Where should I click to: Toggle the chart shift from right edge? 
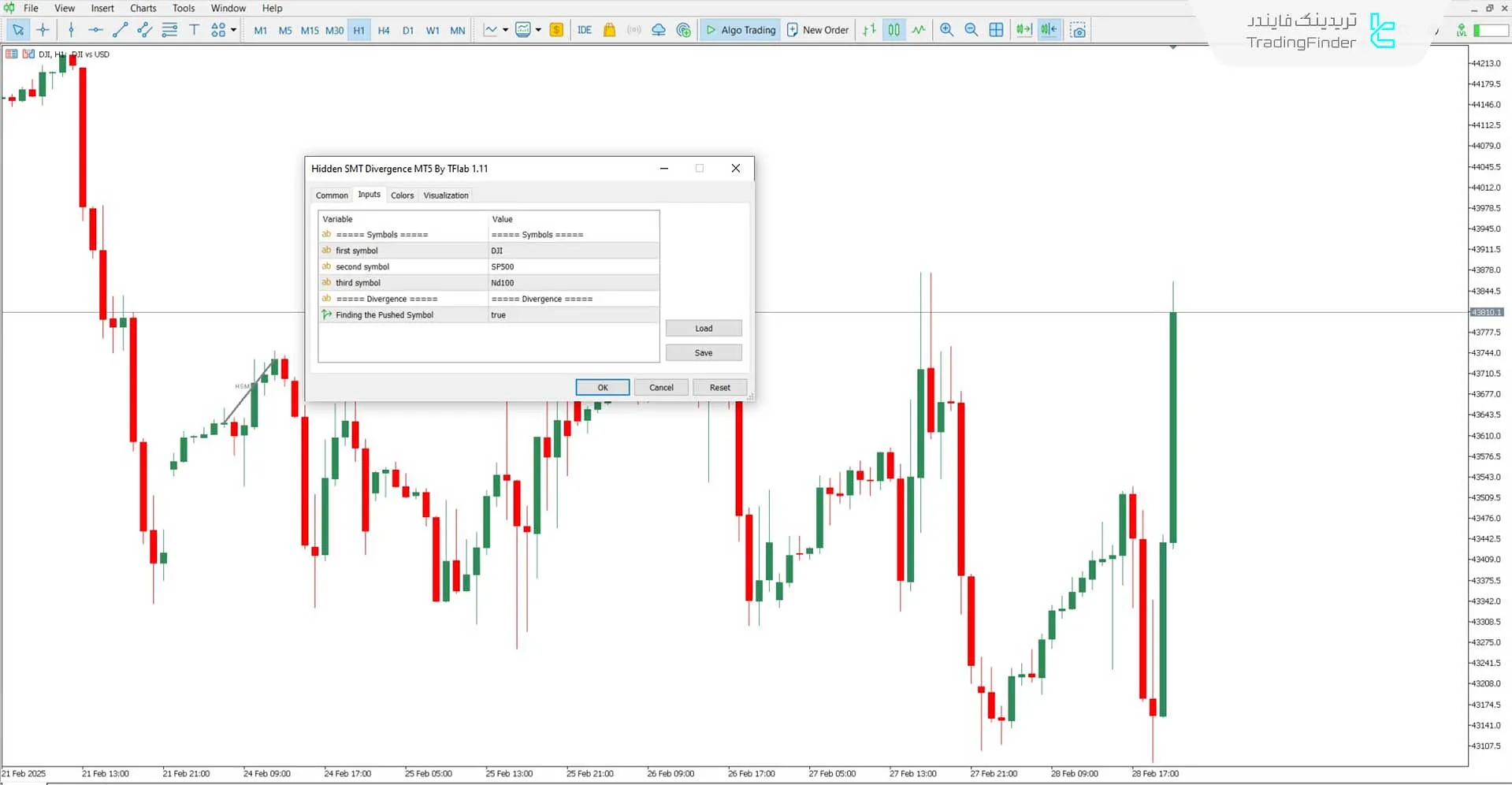tap(1049, 30)
